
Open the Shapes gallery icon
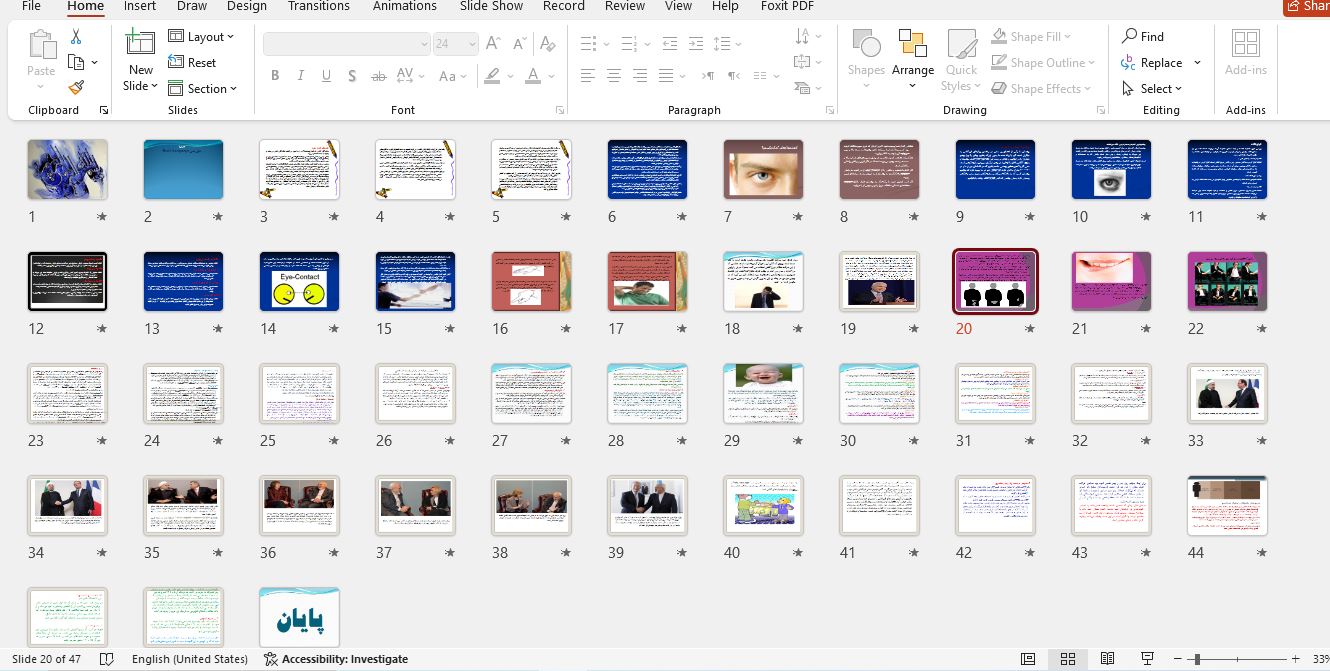(x=866, y=45)
